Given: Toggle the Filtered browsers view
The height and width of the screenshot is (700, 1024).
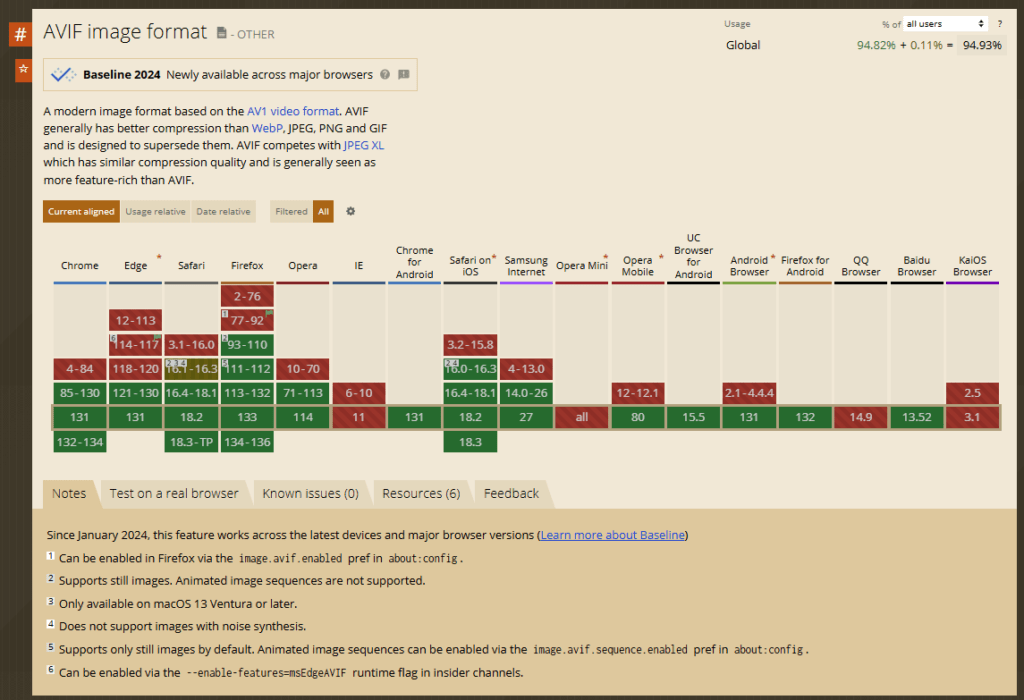Looking at the screenshot, I should [x=291, y=212].
